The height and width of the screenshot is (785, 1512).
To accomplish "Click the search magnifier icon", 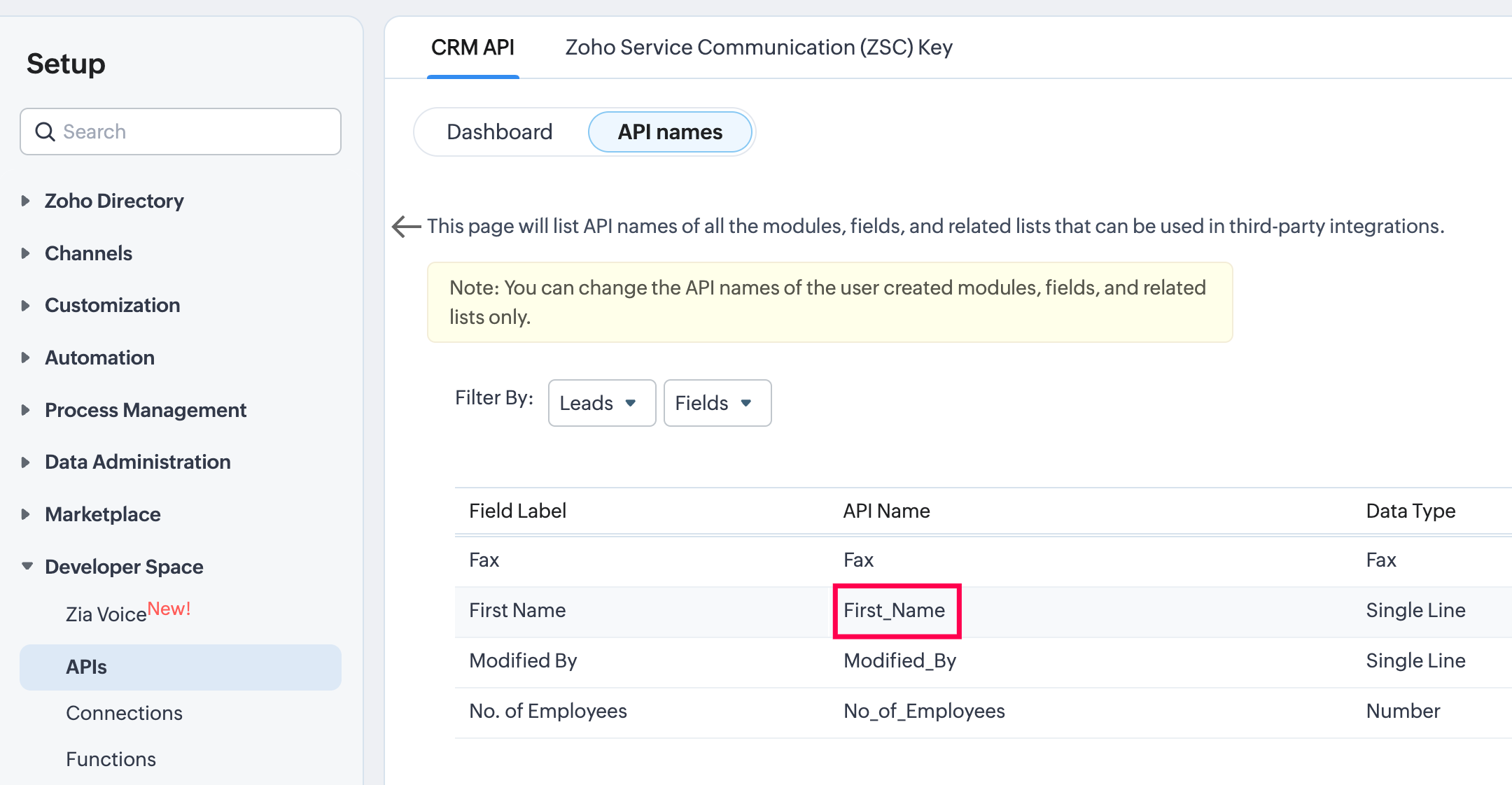I will [x=45, y=132].
